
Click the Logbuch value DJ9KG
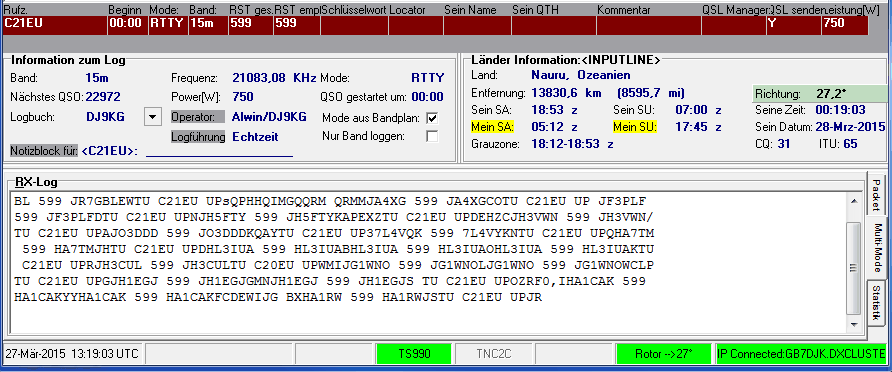coord(105,117)
